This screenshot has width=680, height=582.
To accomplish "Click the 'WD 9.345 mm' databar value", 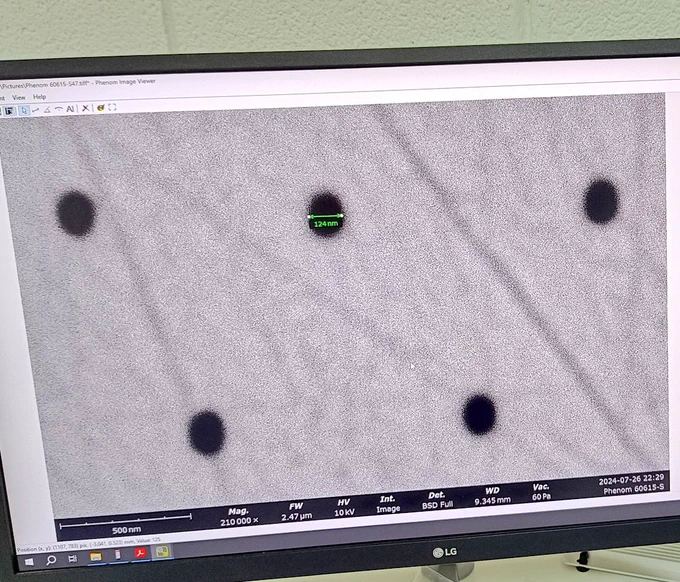I will (492, 496).
